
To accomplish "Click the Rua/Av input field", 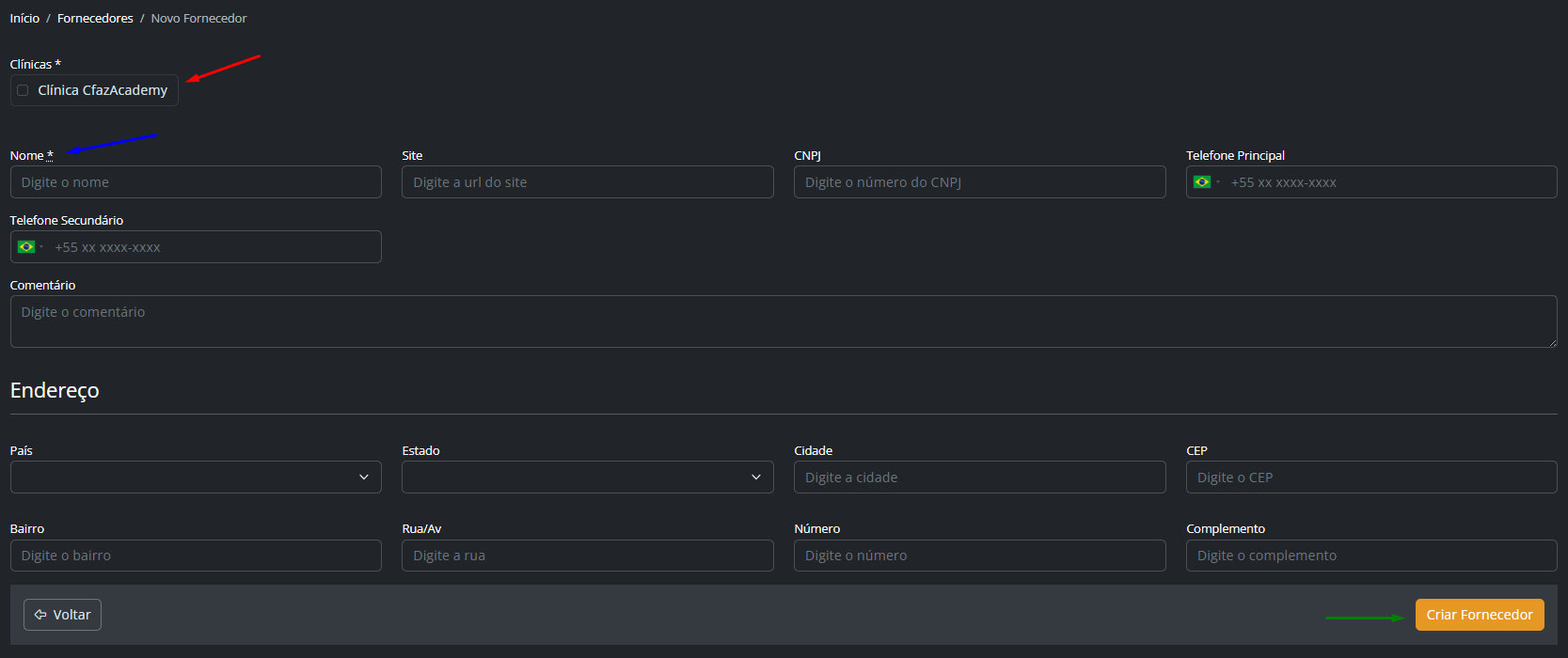I will click(588, 556).
